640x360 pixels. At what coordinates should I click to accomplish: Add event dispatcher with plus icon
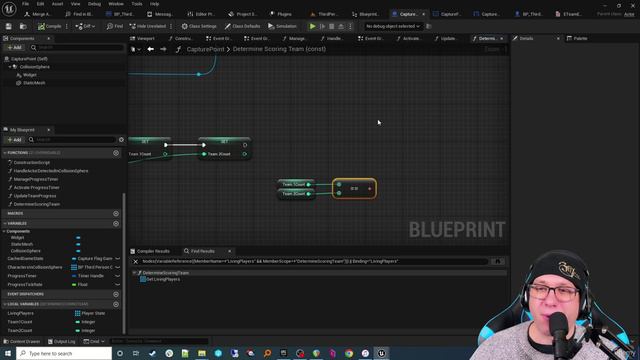pos(116,294)
